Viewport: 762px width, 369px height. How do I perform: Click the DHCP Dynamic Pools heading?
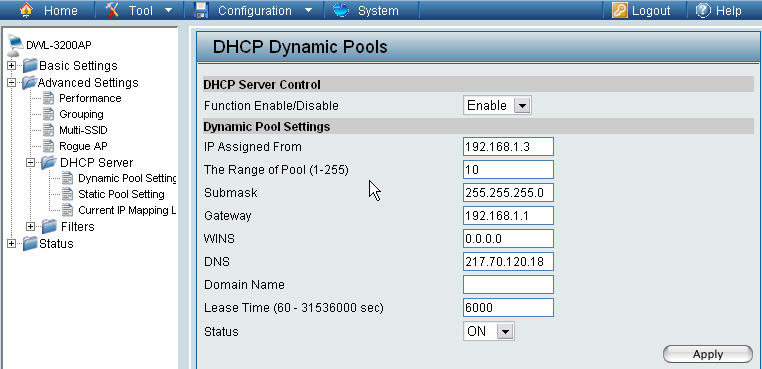tap(300, 47)
